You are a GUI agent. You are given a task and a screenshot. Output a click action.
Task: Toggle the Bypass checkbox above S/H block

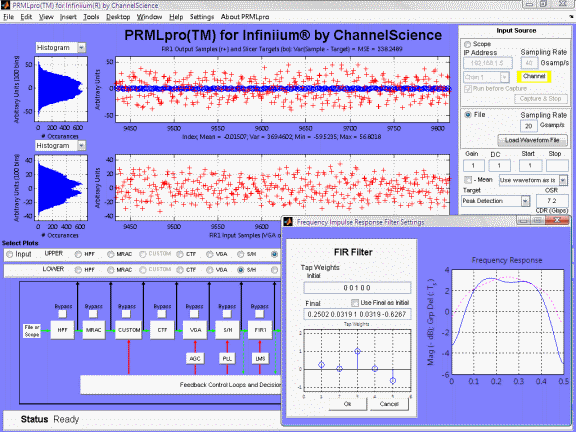click(227, 314)
